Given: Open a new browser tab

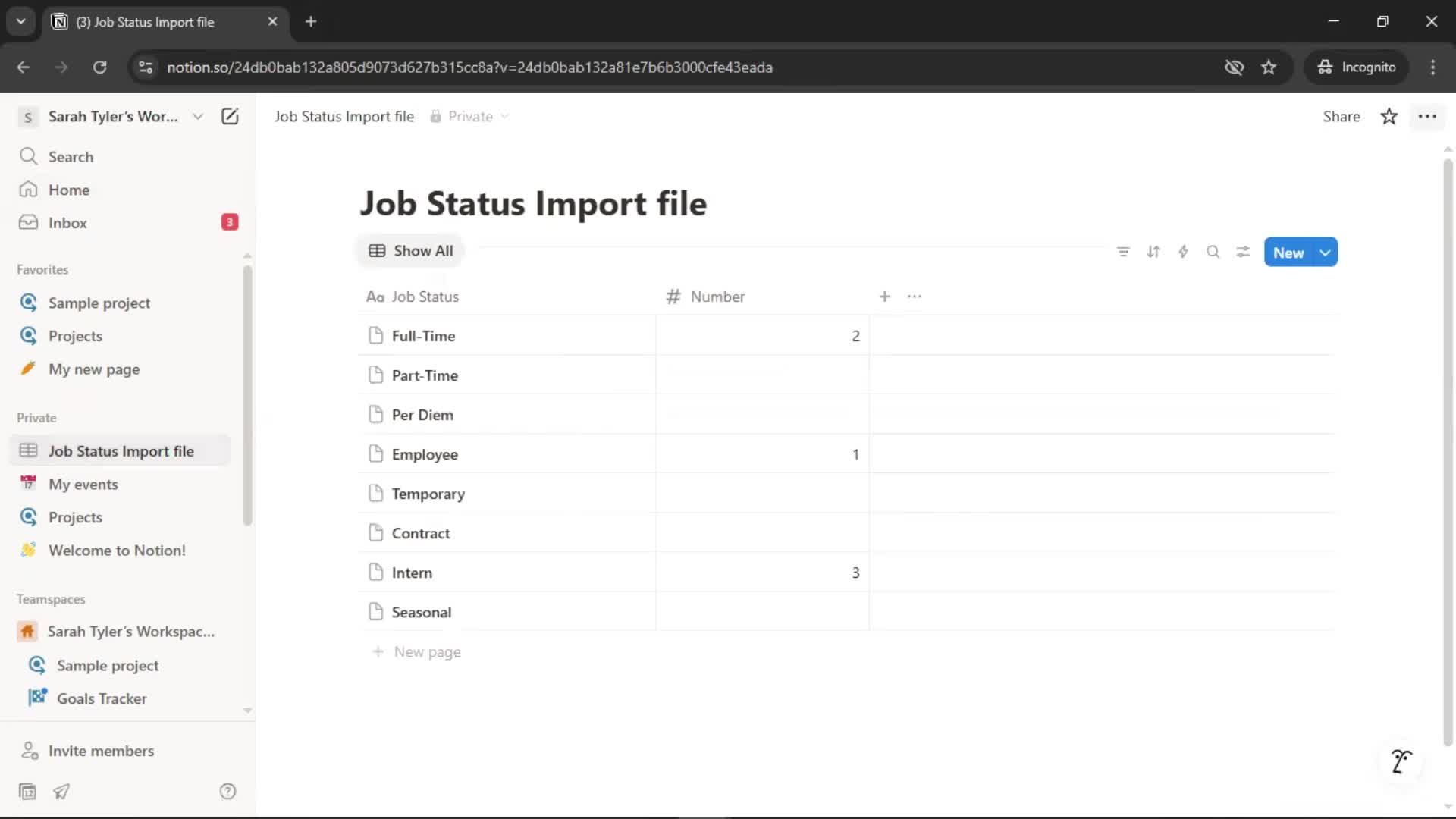Looking at the screenshot, I should pyautogui.click(x=311, y=21).
